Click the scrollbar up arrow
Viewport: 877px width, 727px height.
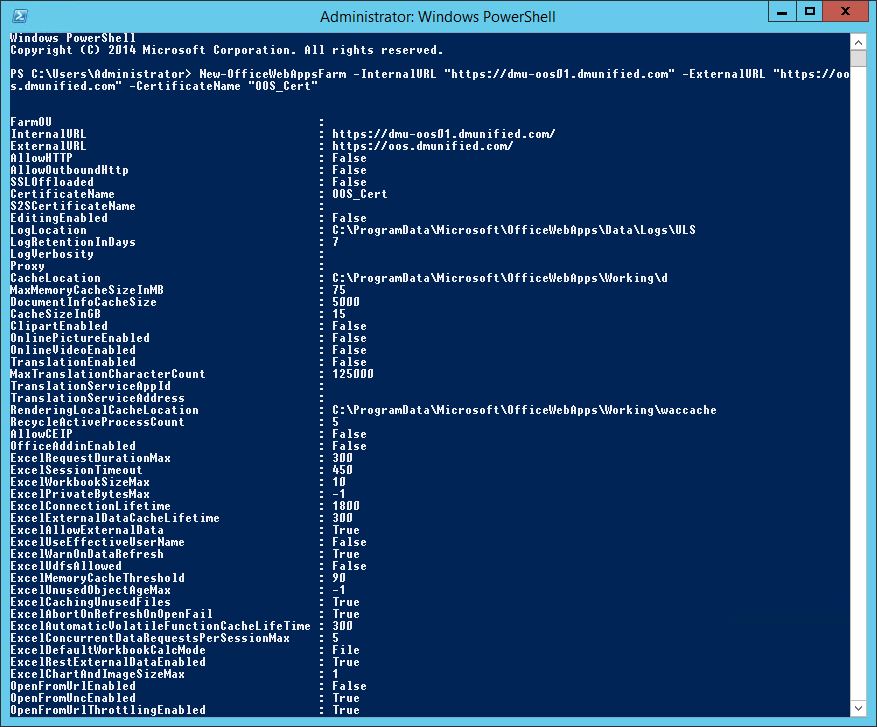click(x=859, y=41)
